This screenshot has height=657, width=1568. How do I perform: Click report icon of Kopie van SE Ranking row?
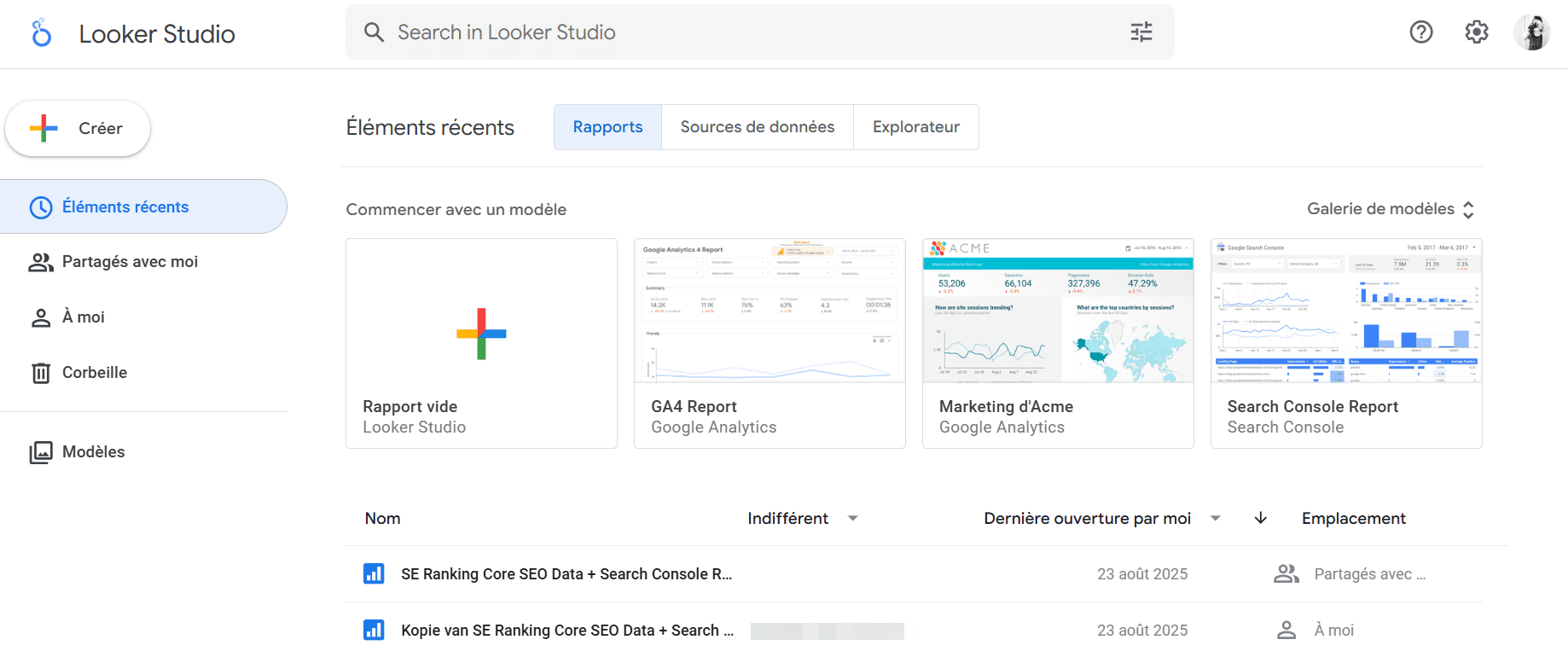tap(374, 631)
